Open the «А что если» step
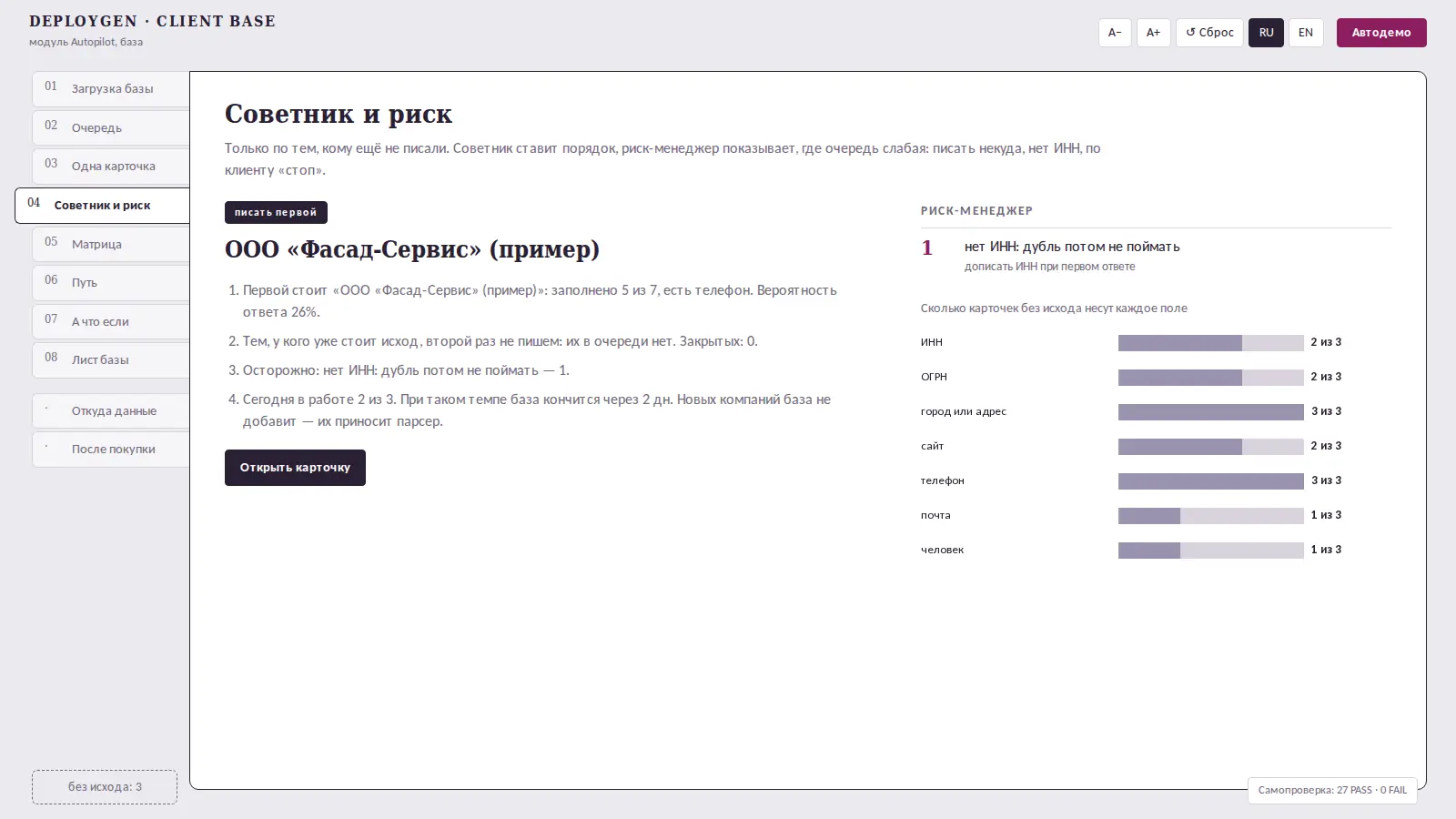Screen dimensions: 1456x819 point(111,321)
